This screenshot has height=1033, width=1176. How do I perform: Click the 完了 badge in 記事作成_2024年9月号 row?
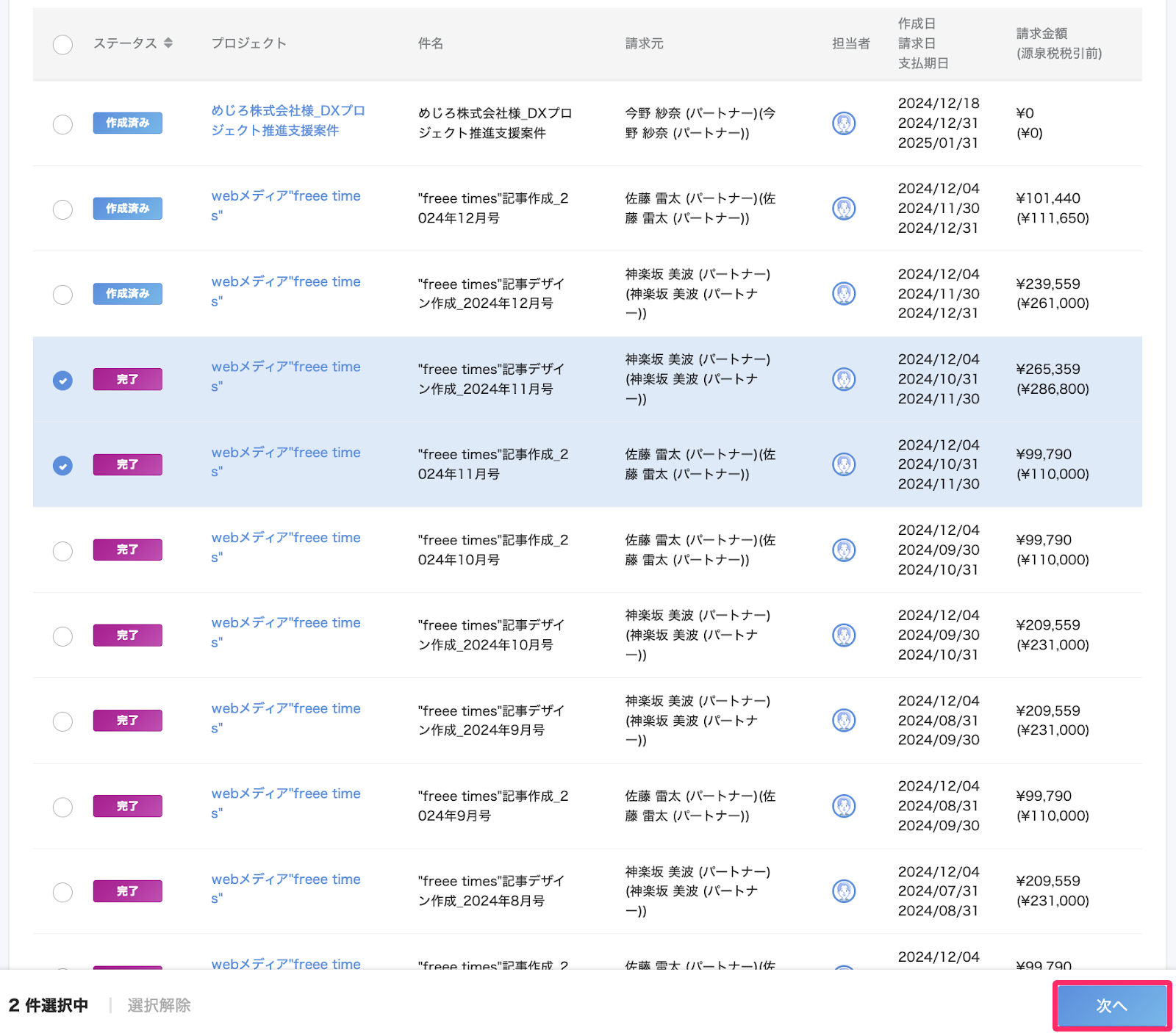click(127, 806)
